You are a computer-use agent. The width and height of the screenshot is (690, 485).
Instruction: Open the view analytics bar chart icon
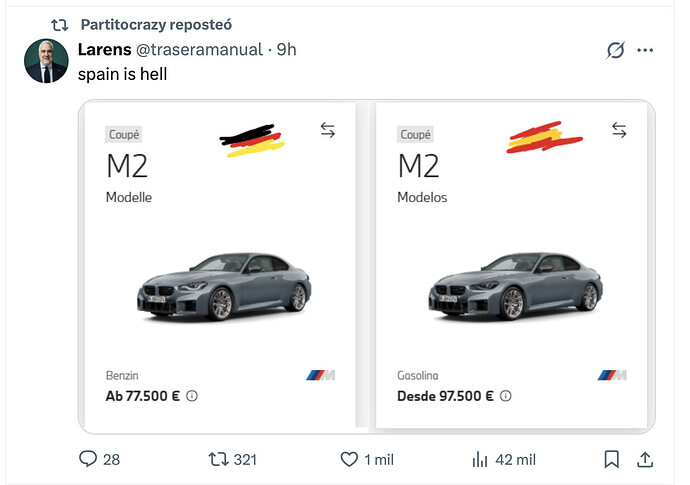(x=480, y=460)
